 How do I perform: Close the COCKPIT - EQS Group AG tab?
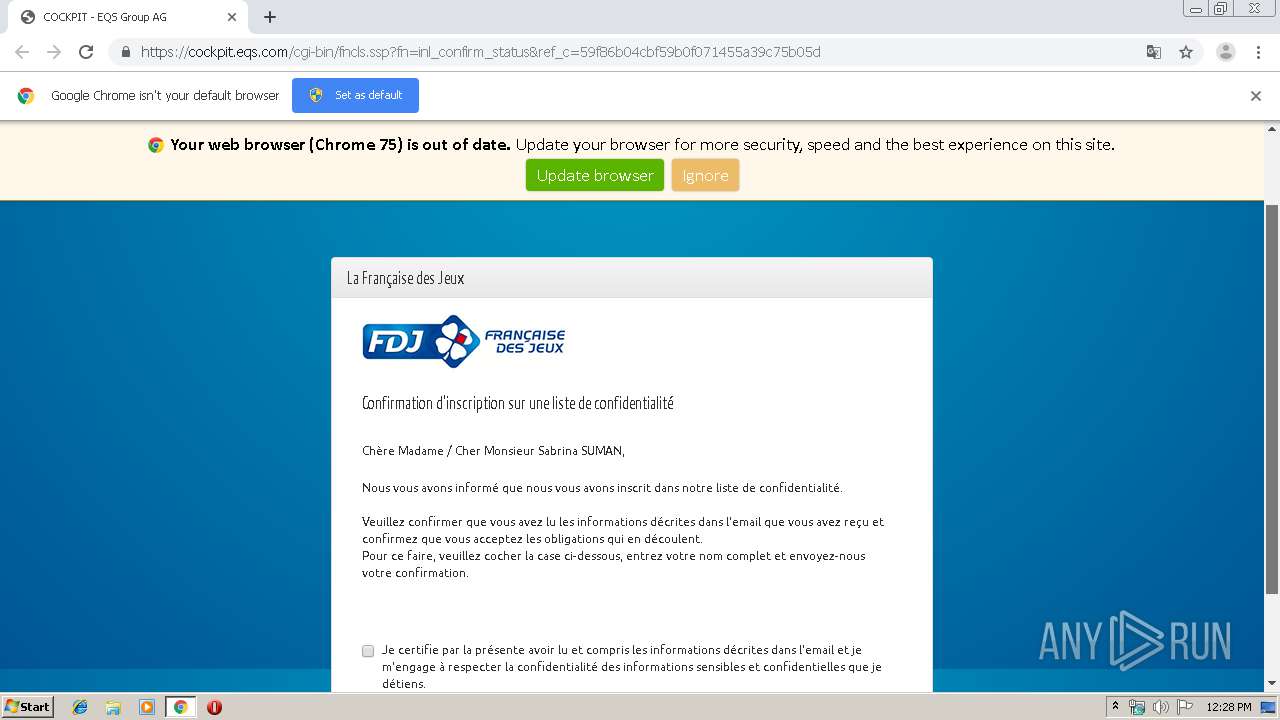(232, 17)
